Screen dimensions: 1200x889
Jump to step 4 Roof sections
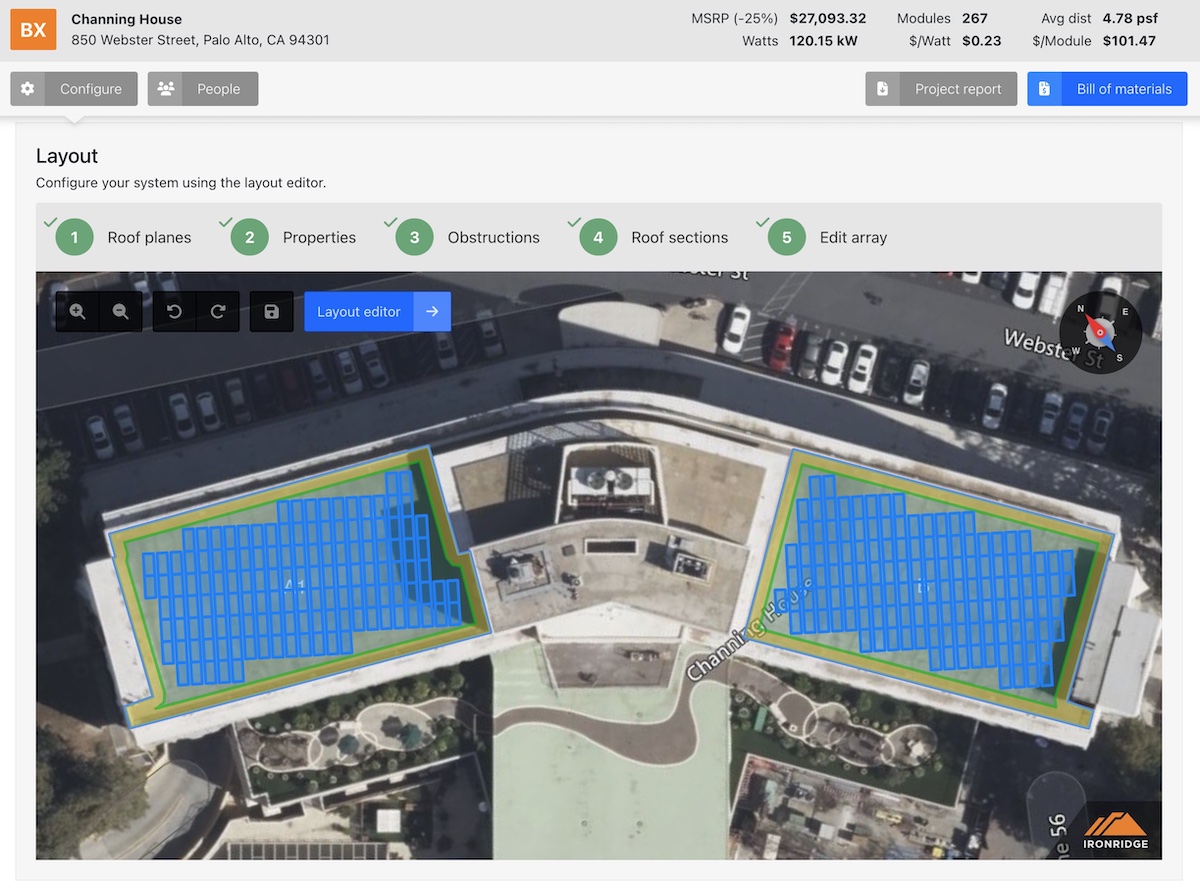(x=654, y=238)
